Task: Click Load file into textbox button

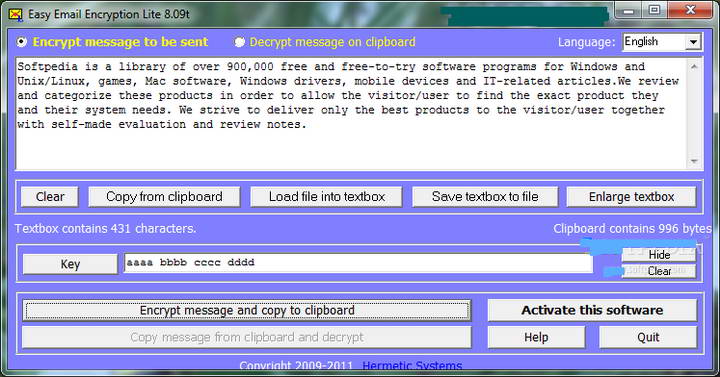Action: pyautogui.click(x=326, y=197)
